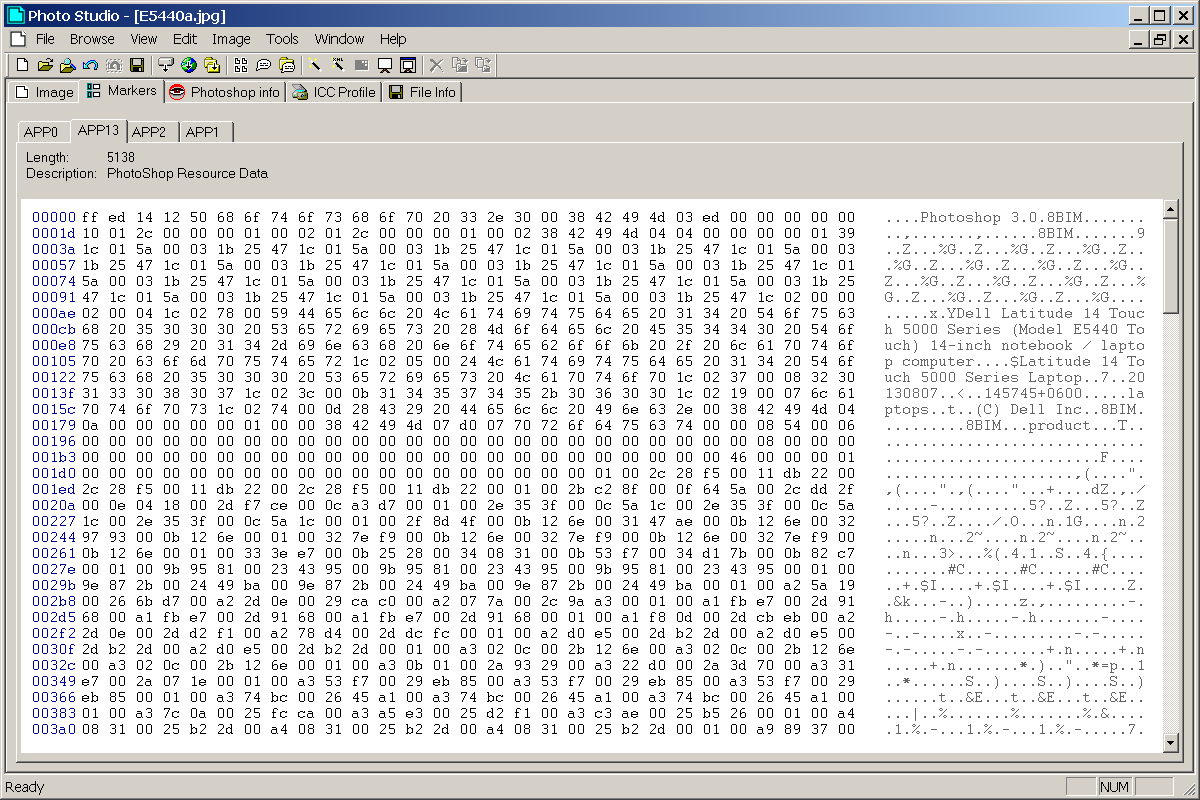Viewport: 1200px width, 800px height.
Task: Click the New file toolbar icon
Action: 22,65
